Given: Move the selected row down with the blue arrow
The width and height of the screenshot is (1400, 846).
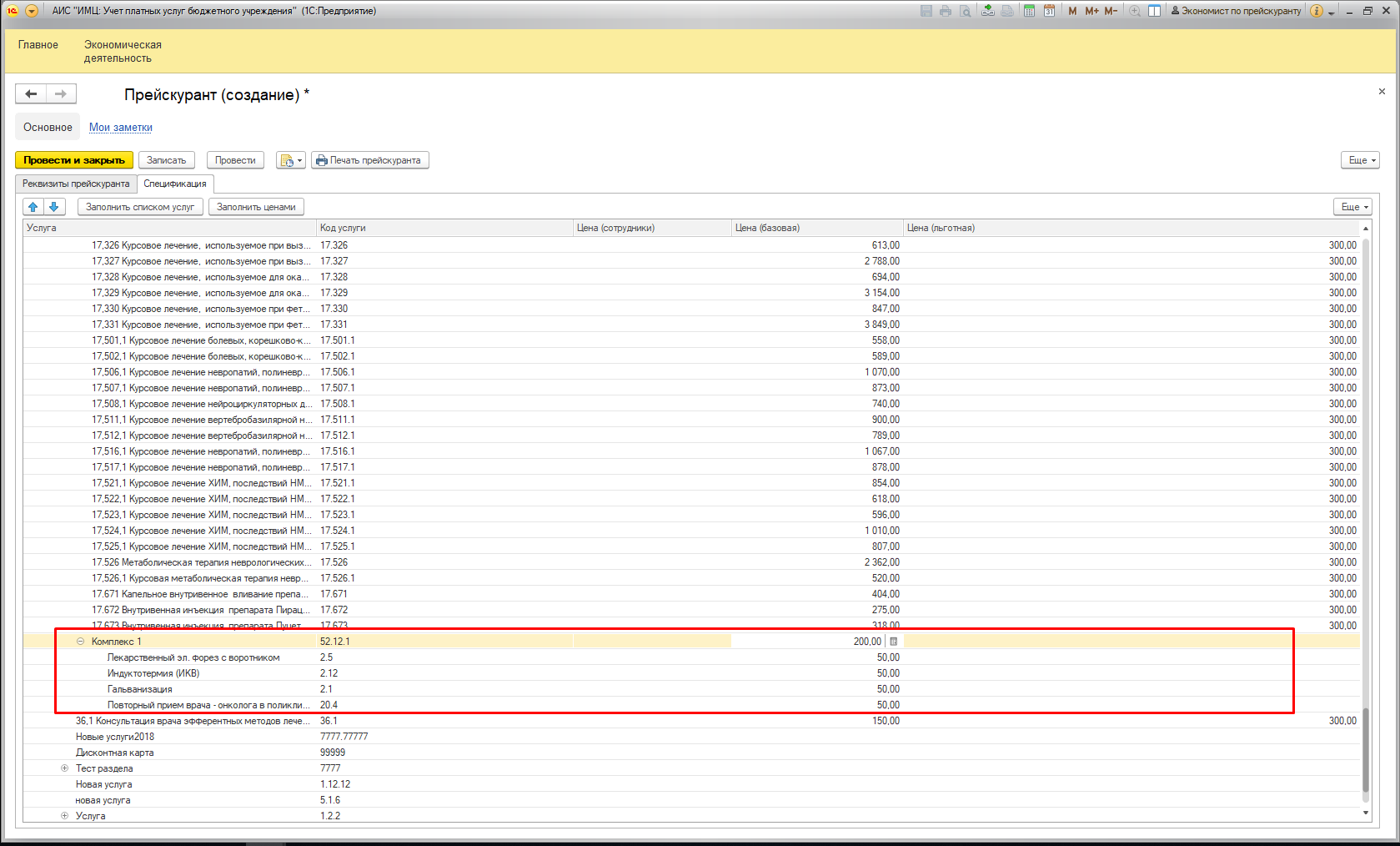Looking at the screenshot, I should (54, 207).
